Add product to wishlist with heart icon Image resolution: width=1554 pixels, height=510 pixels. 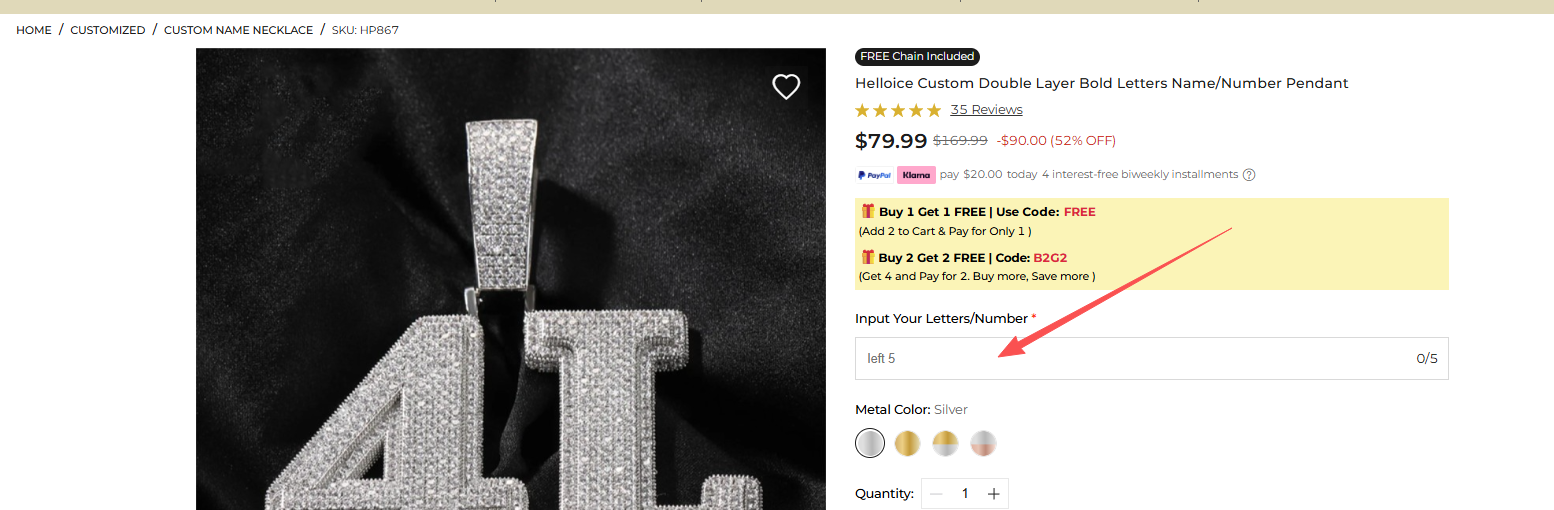(786, 87)
